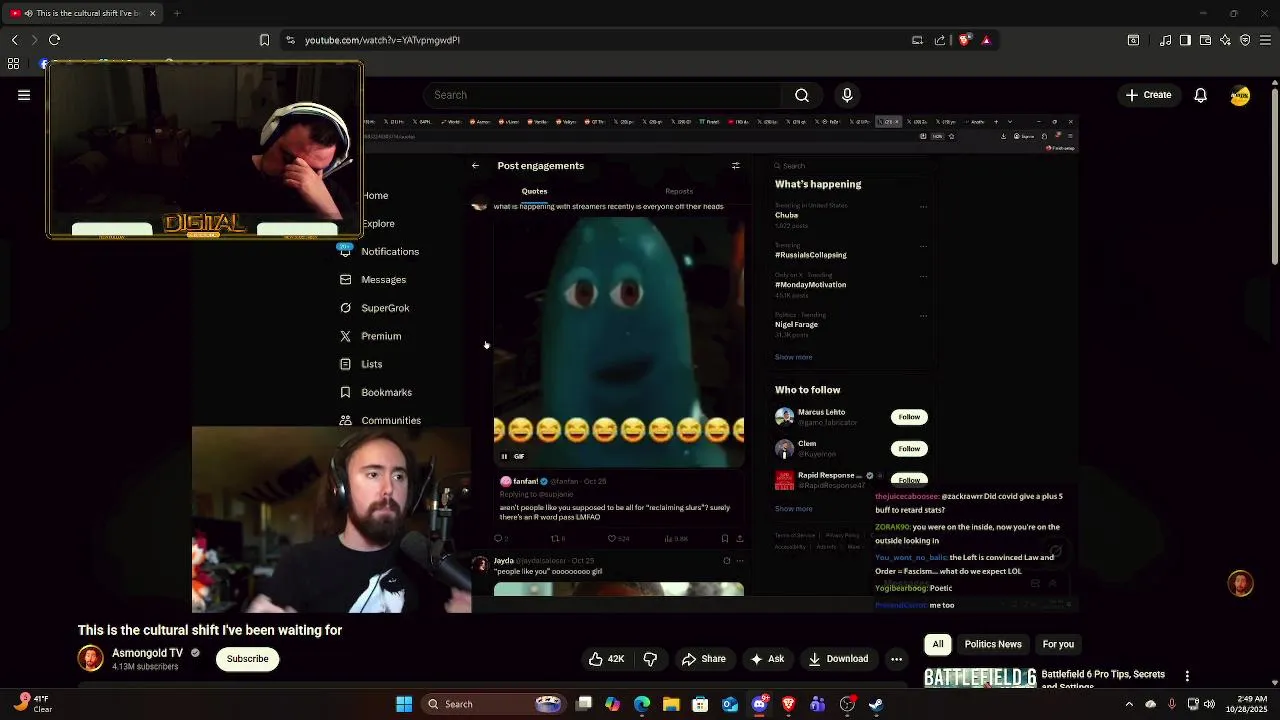Open Steam from the taskbar
1280x720 pixels.
click(876, 704)
